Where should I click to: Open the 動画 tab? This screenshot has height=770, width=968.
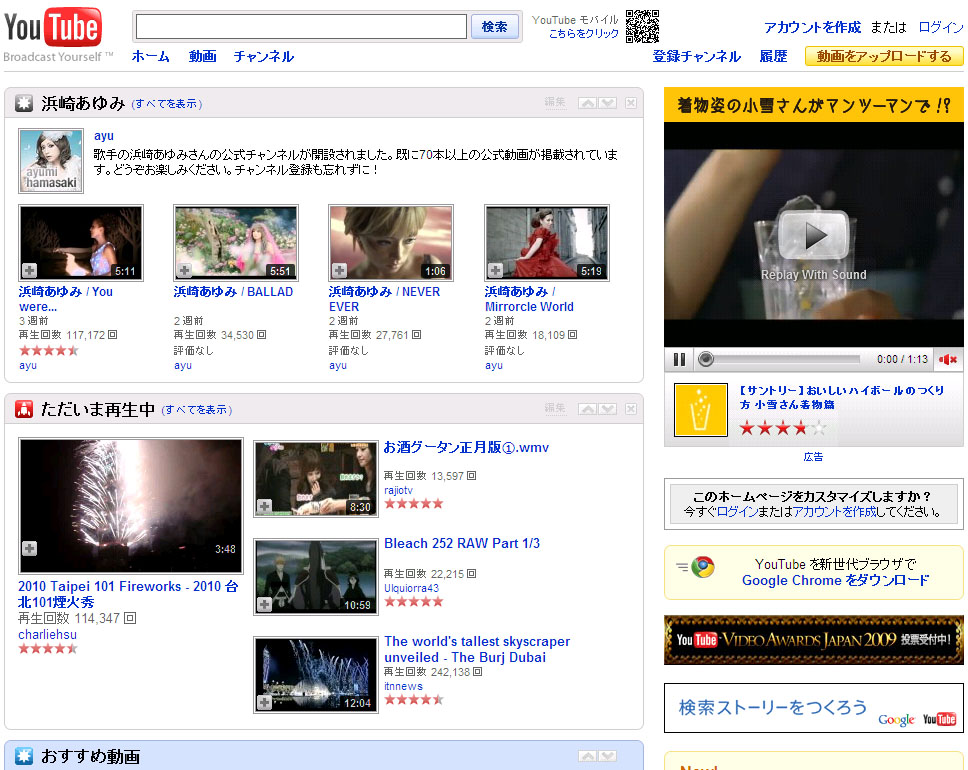click(x=202, y=56)
